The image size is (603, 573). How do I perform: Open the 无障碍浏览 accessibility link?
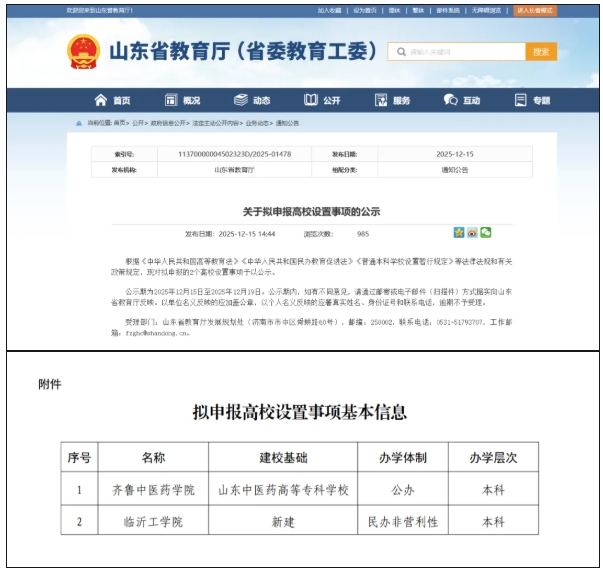tap(486, 10)
